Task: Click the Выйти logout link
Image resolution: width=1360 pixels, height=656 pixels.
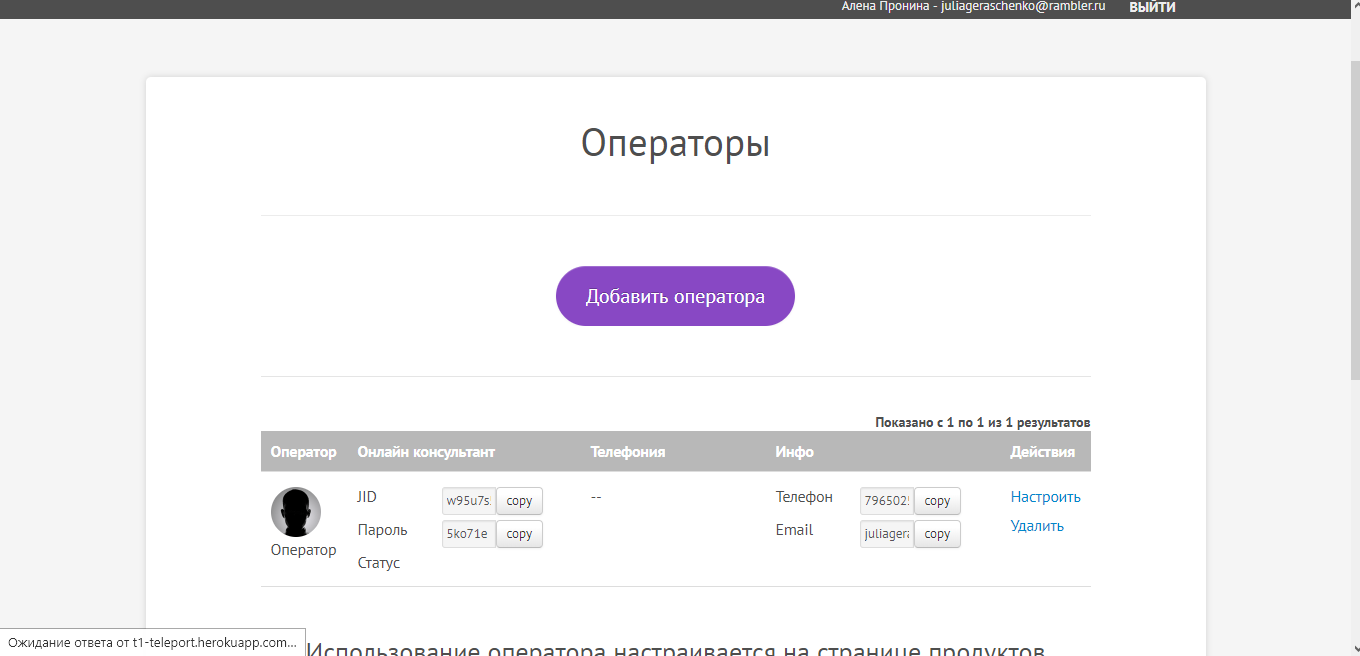Action: pos(1151,6)
